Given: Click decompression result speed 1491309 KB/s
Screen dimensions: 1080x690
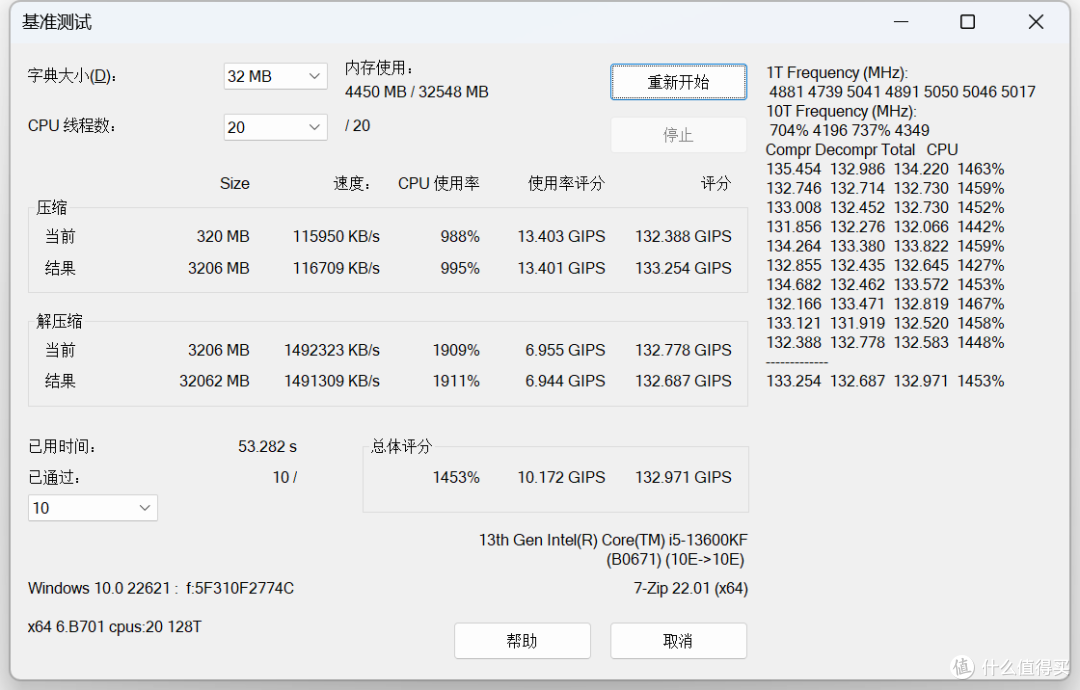Looking at the screenshot, I should 332,381.
